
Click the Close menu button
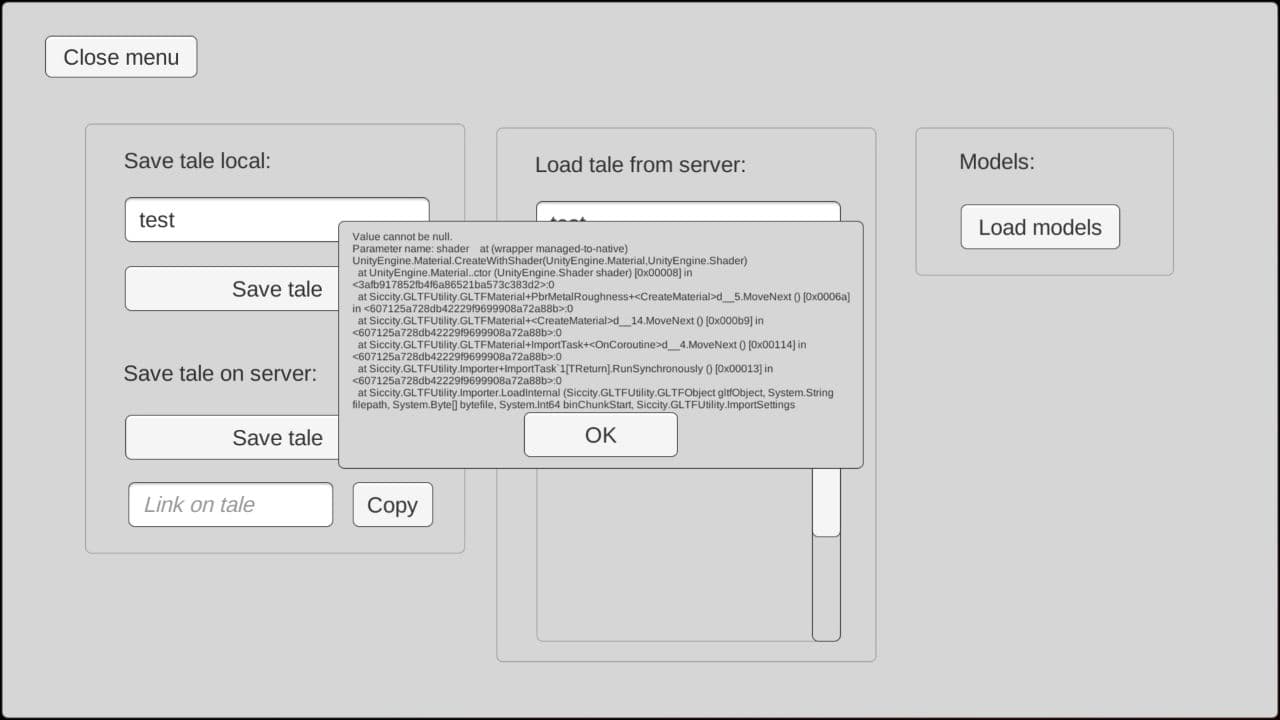pos(120,57)
